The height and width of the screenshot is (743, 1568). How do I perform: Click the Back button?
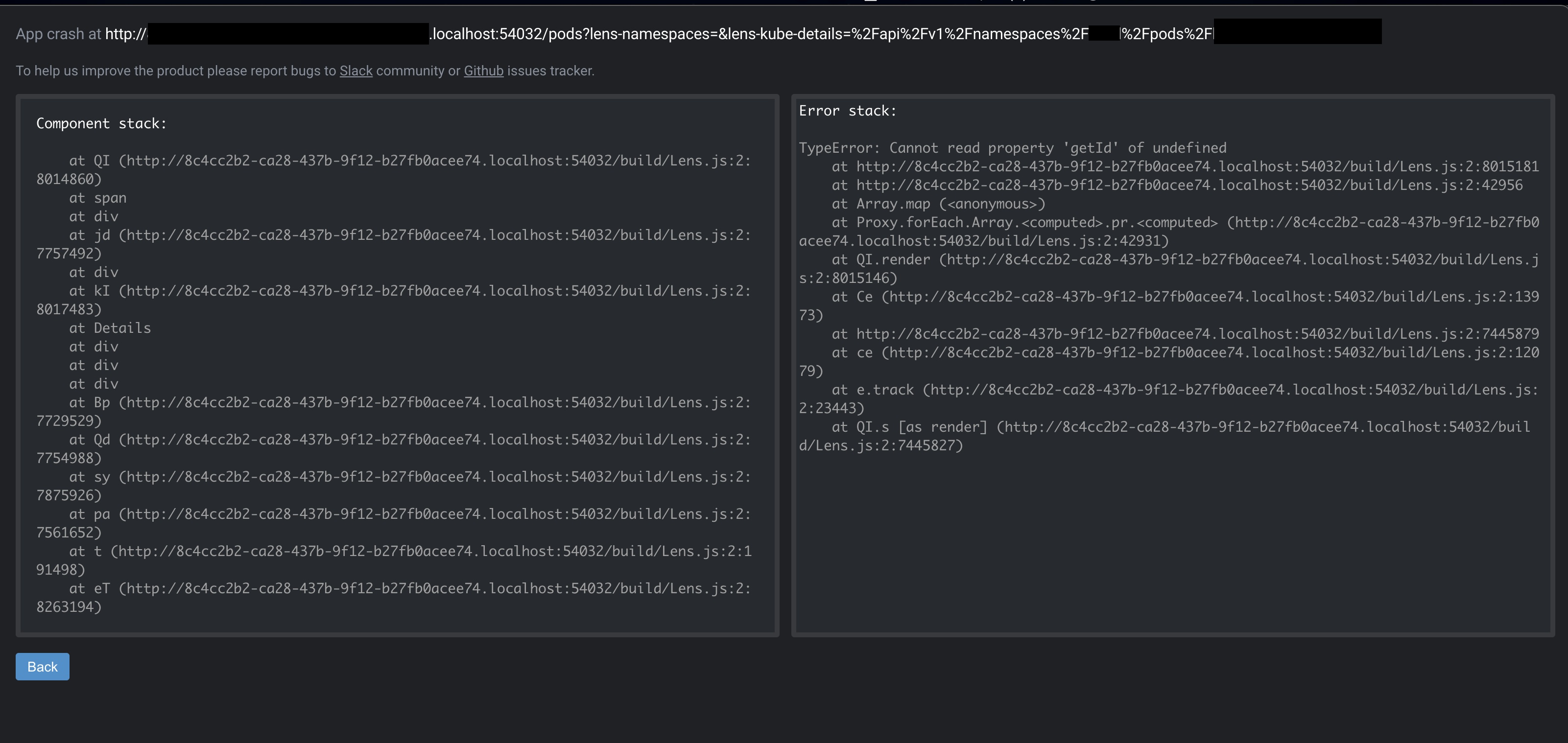[42, 666]
